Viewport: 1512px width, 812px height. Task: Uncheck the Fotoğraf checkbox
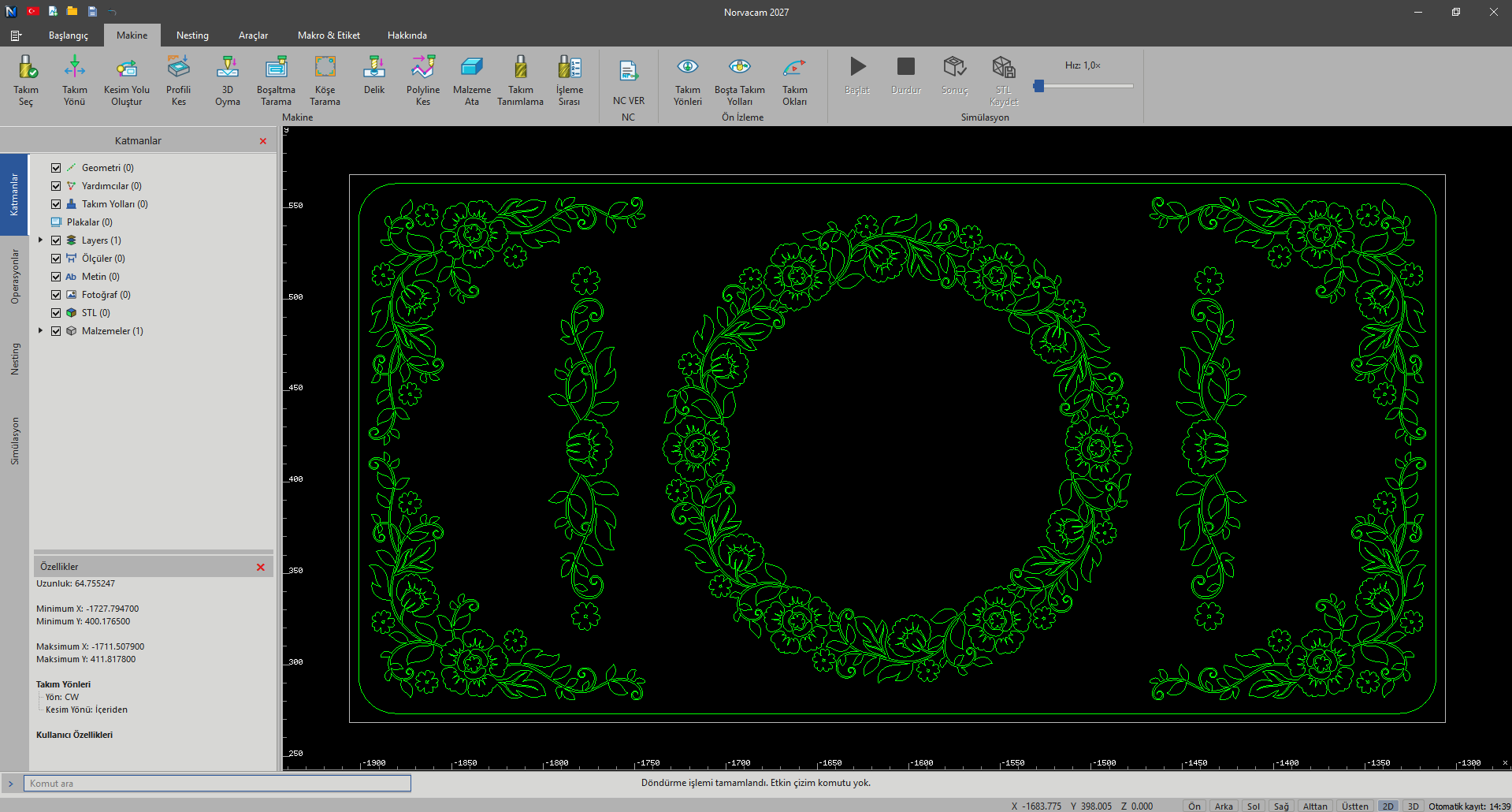coord(56,295)
